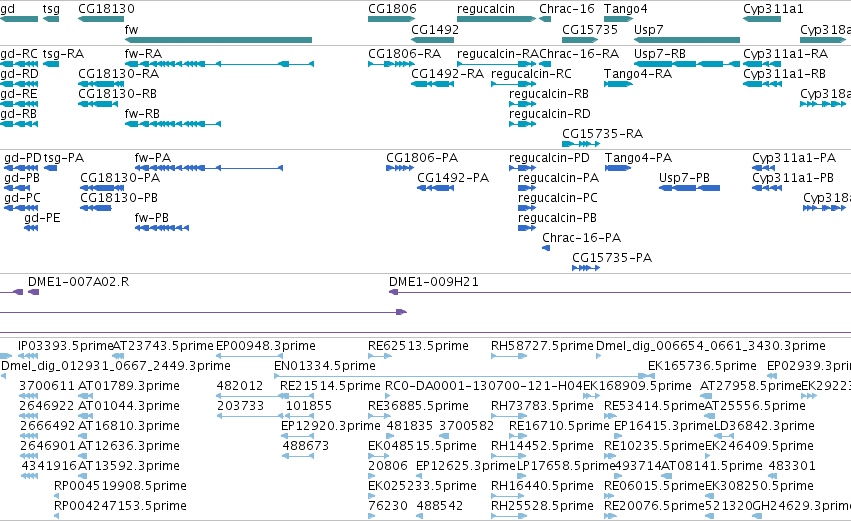The height and width of the screenshot is (521, 851).
Task: Click the 'CG1492' gene label
Action: pyautogui.click(x=435, y=29)
